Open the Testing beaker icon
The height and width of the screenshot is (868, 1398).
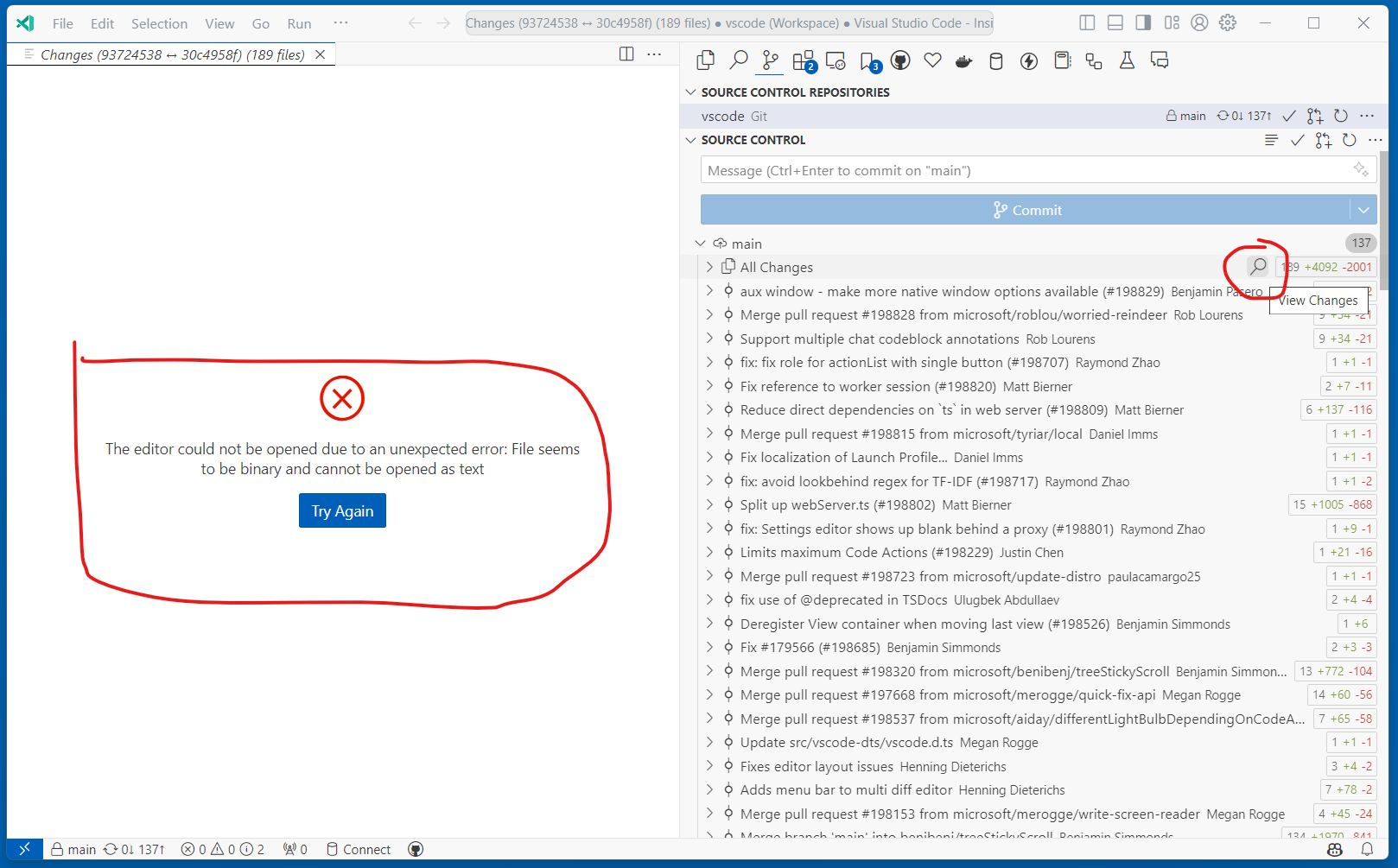tap(1126, 60)
